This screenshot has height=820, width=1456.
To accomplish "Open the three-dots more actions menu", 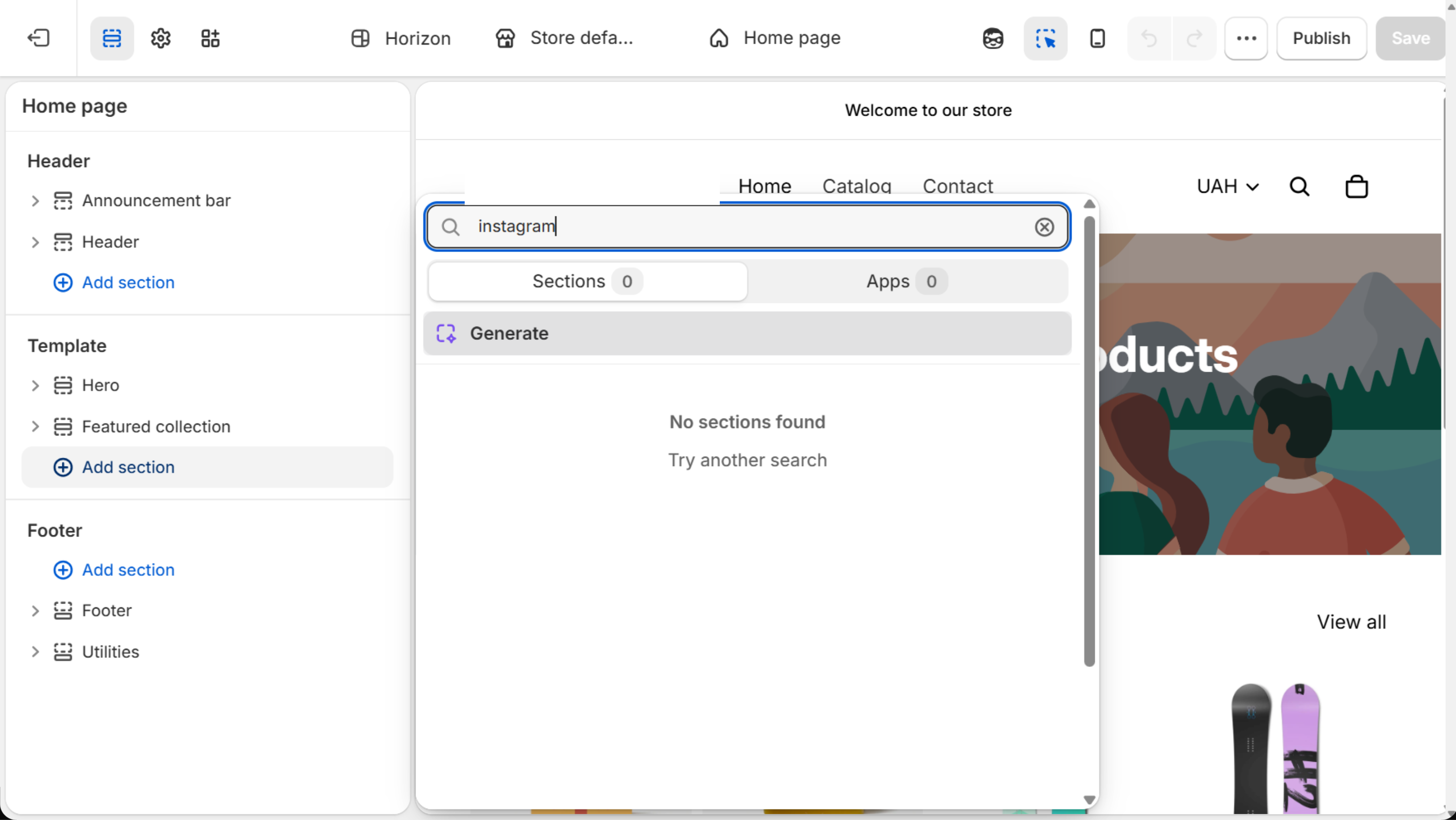I will [1246, 38].
